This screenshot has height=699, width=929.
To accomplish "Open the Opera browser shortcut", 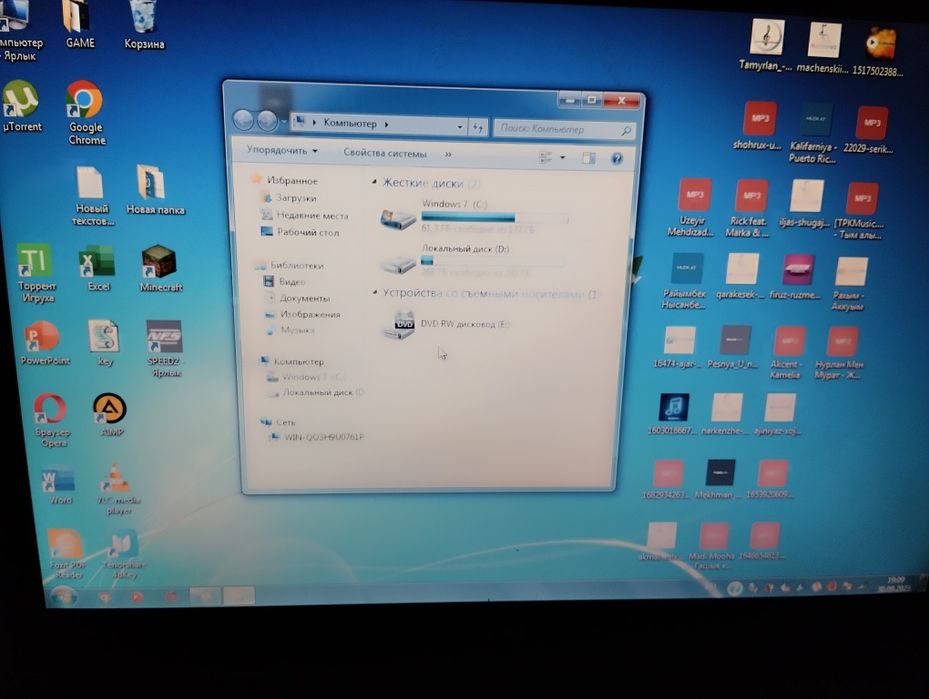I will (52, 419).
